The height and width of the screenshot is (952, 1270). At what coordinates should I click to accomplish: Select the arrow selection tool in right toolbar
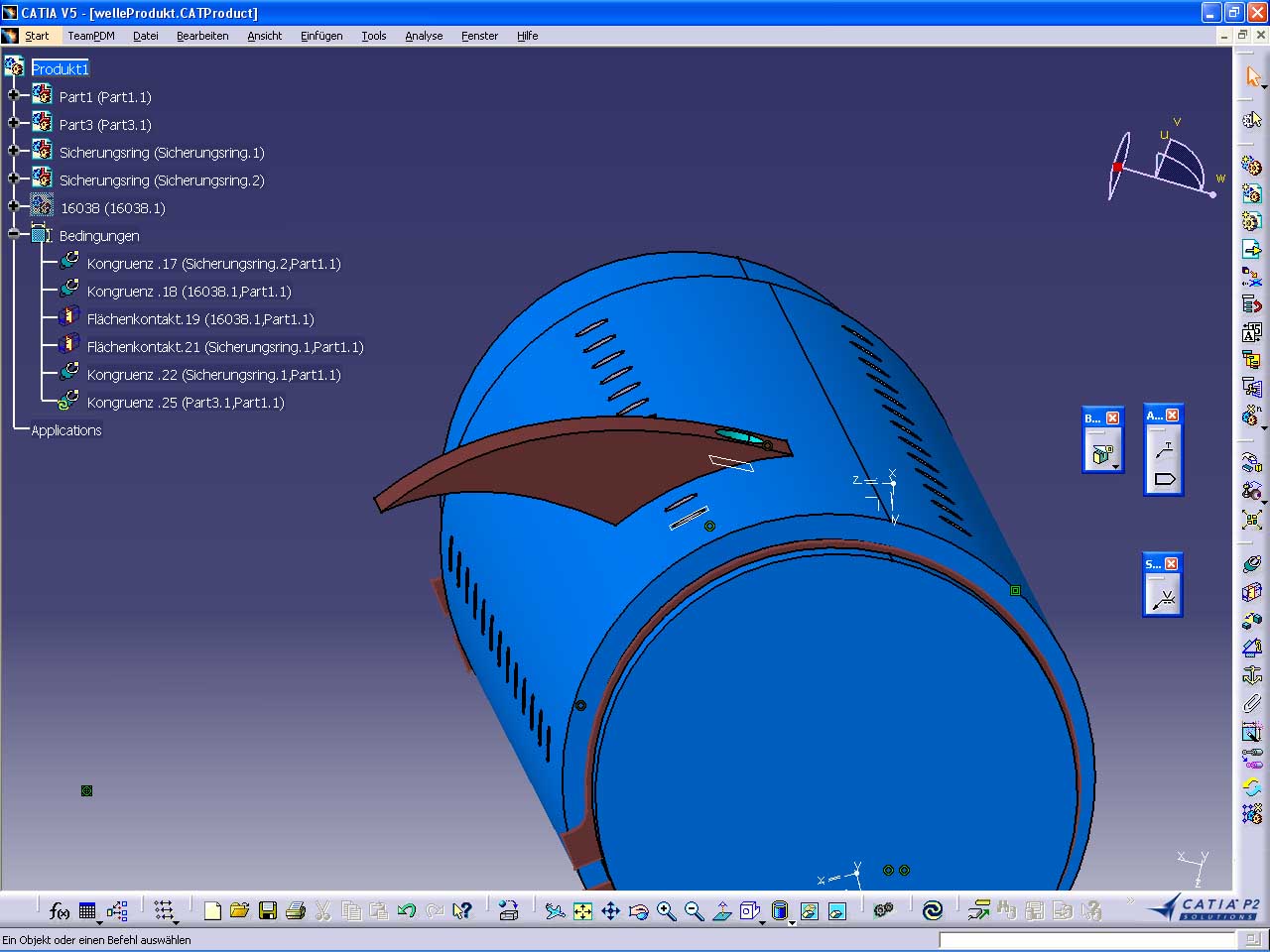(1252, 77)
